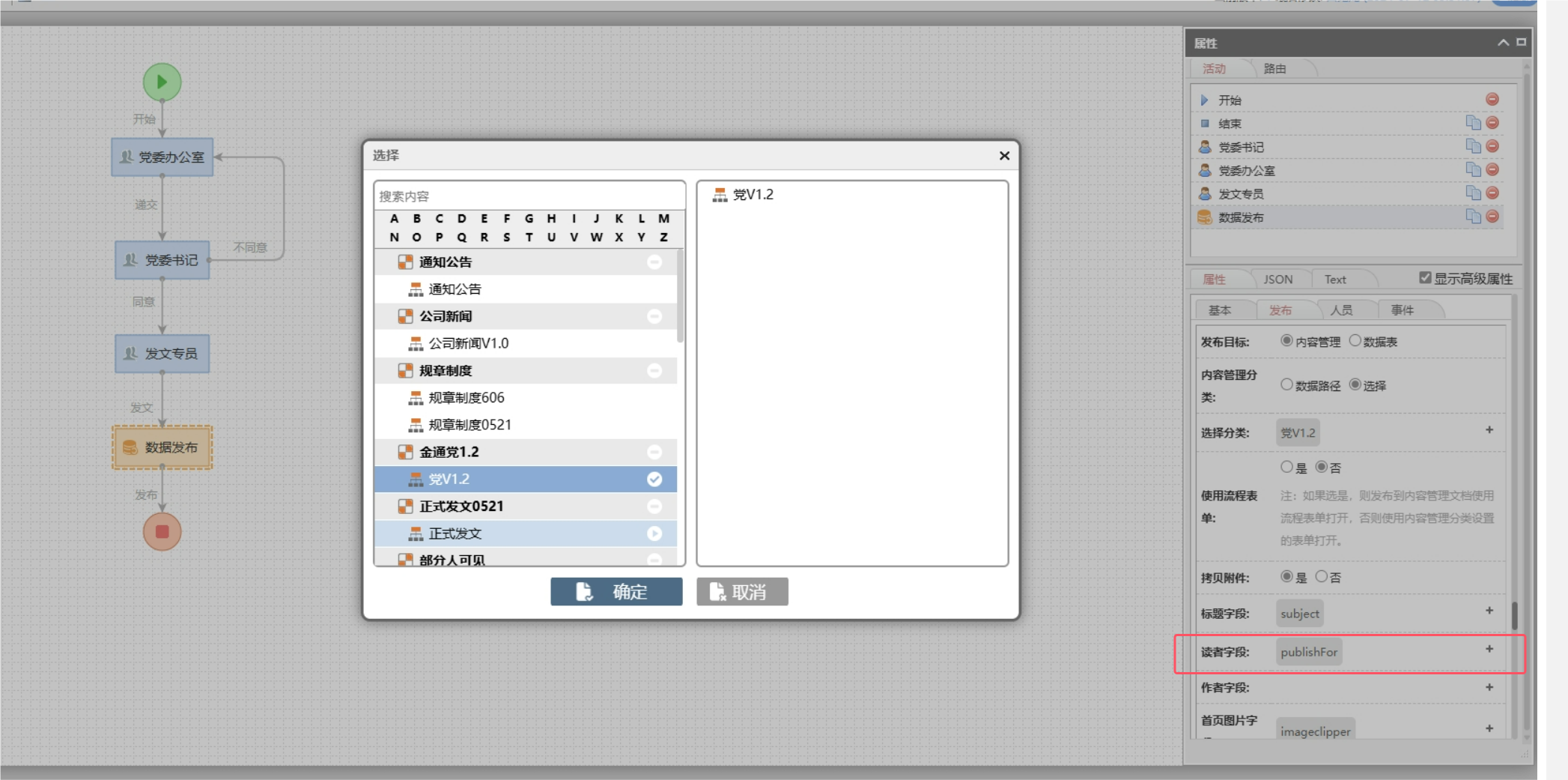1568x780 pixels.
Task: Select the 规章制度606 item
Action: point(526,398)
